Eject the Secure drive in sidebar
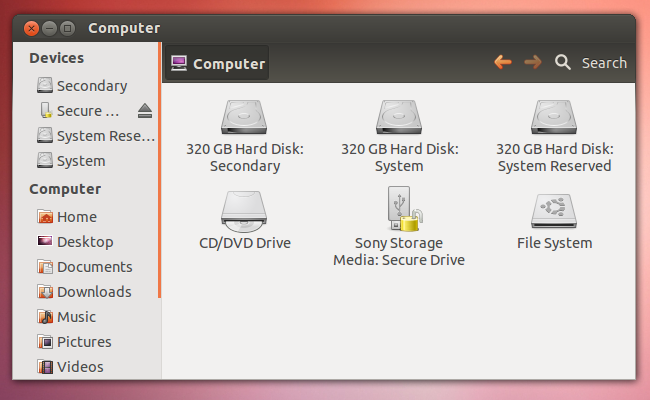650x400 pixels. 144,110
